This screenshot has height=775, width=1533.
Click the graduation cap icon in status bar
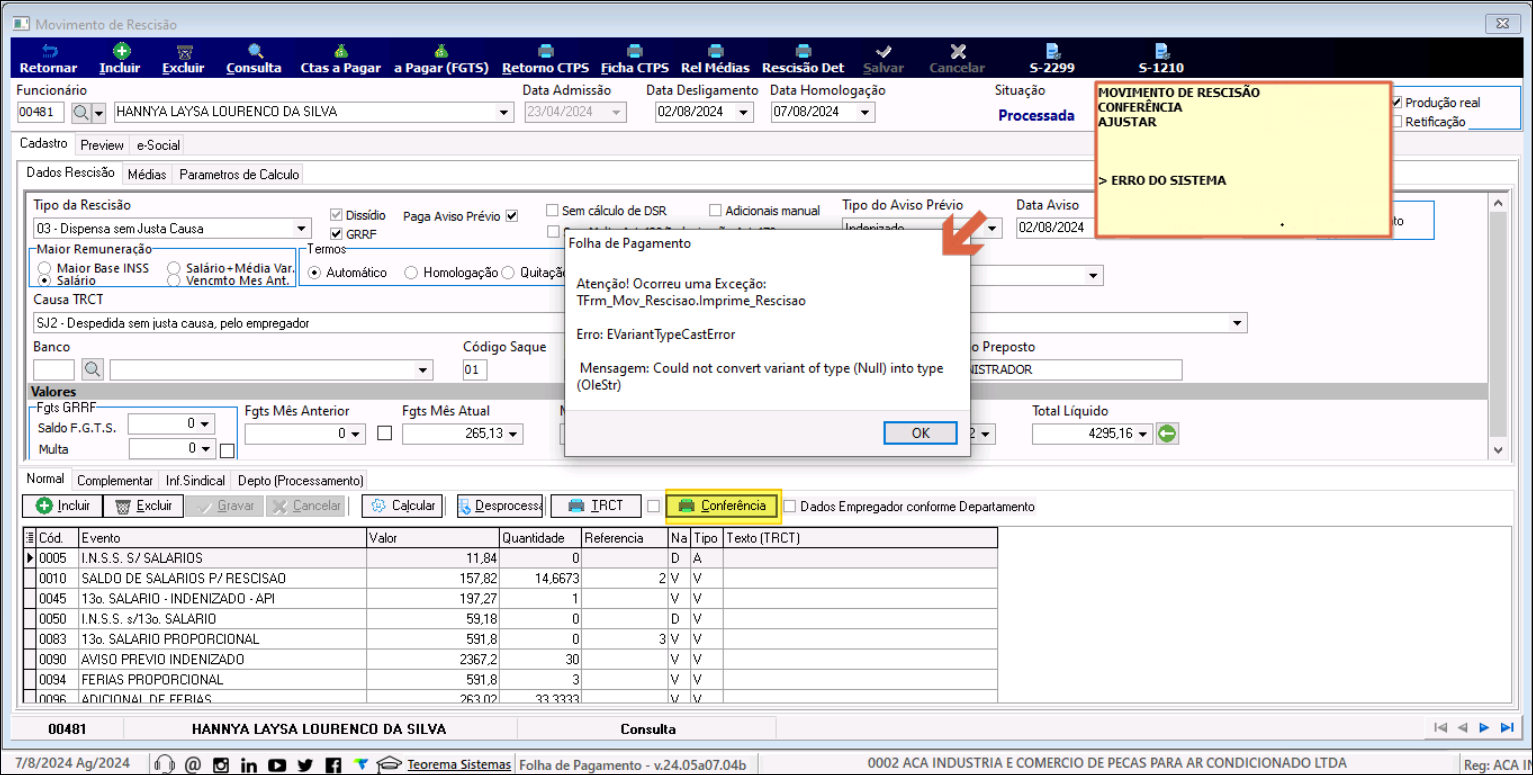390,765
